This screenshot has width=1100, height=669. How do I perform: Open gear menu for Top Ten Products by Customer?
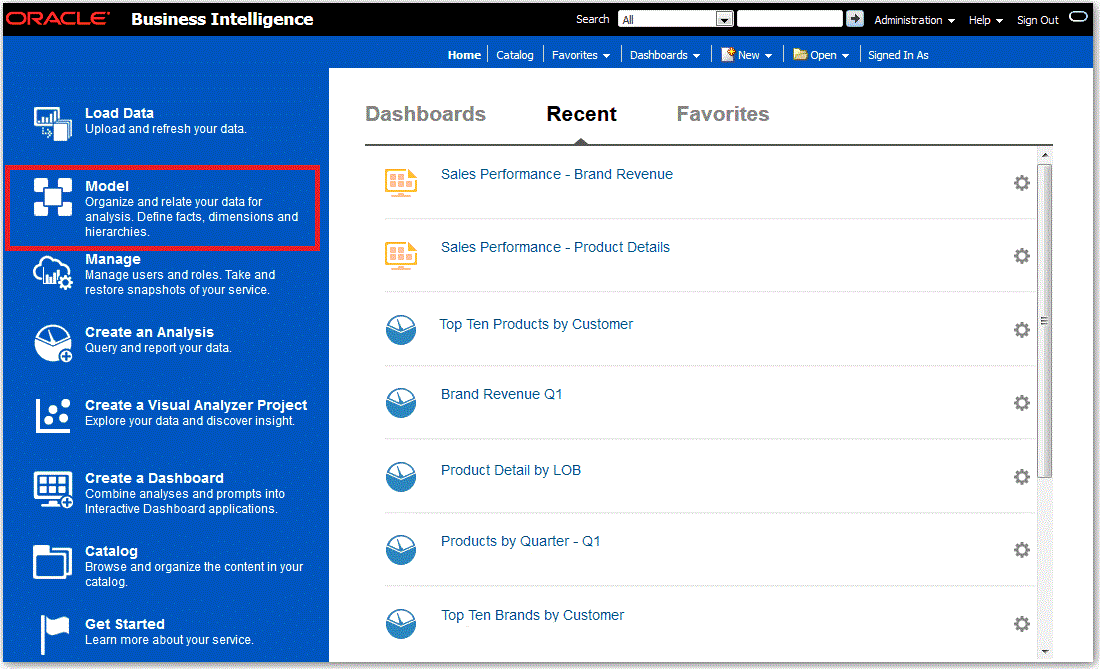(x=1021, y=330)
